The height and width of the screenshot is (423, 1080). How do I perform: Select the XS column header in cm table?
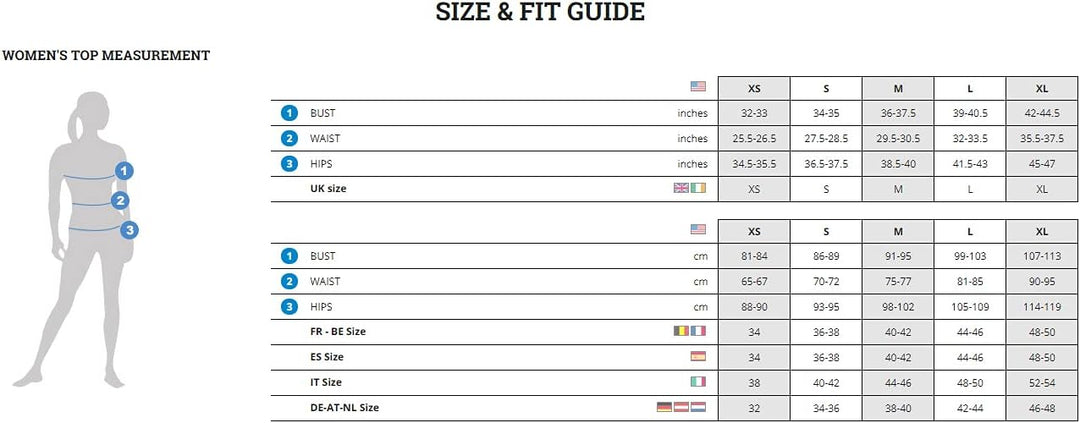point(754,231)
